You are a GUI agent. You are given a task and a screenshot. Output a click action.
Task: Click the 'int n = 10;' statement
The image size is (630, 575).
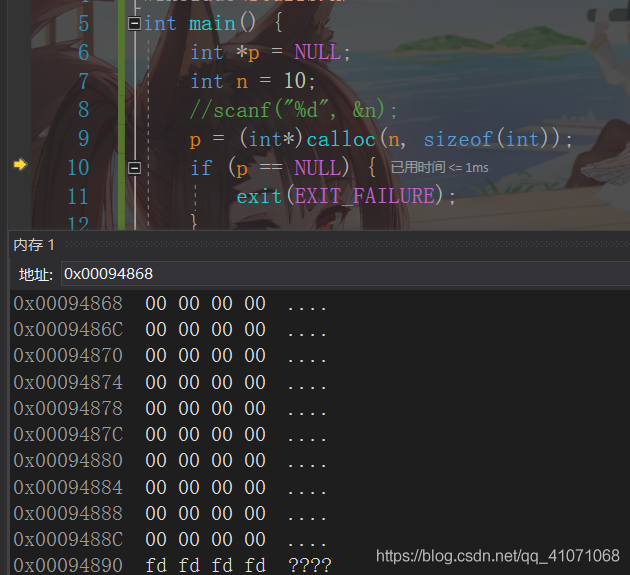[253, 81]
